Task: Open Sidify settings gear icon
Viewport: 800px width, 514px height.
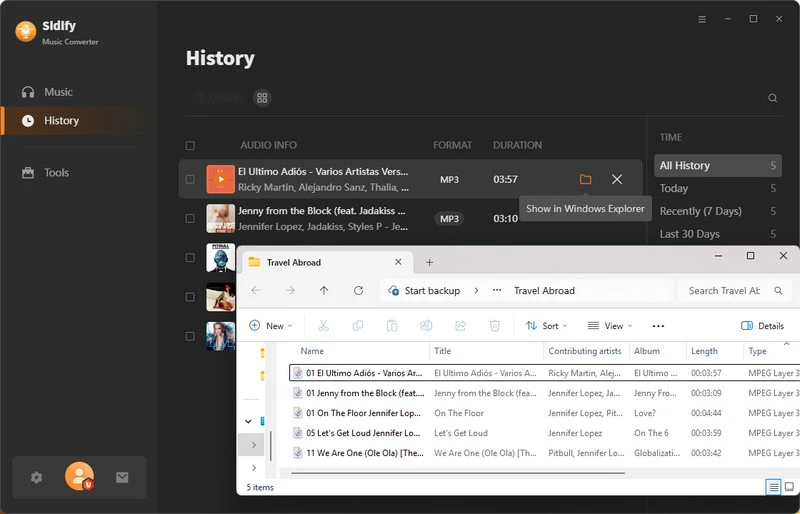Action: click(36, 477)
